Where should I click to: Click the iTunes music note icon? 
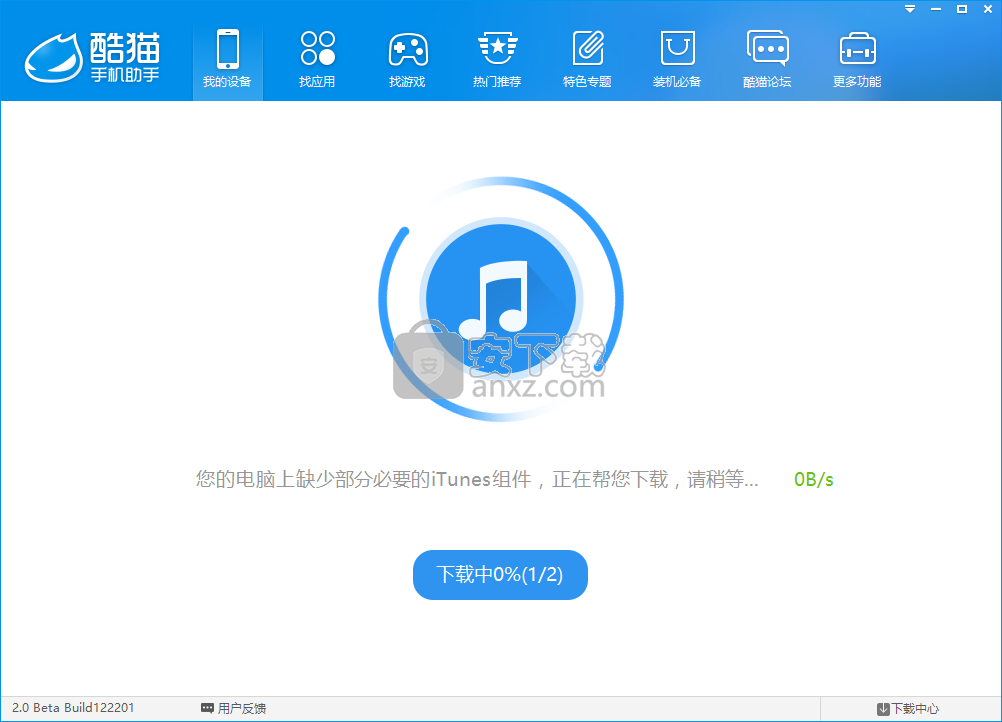click(501, 298)
